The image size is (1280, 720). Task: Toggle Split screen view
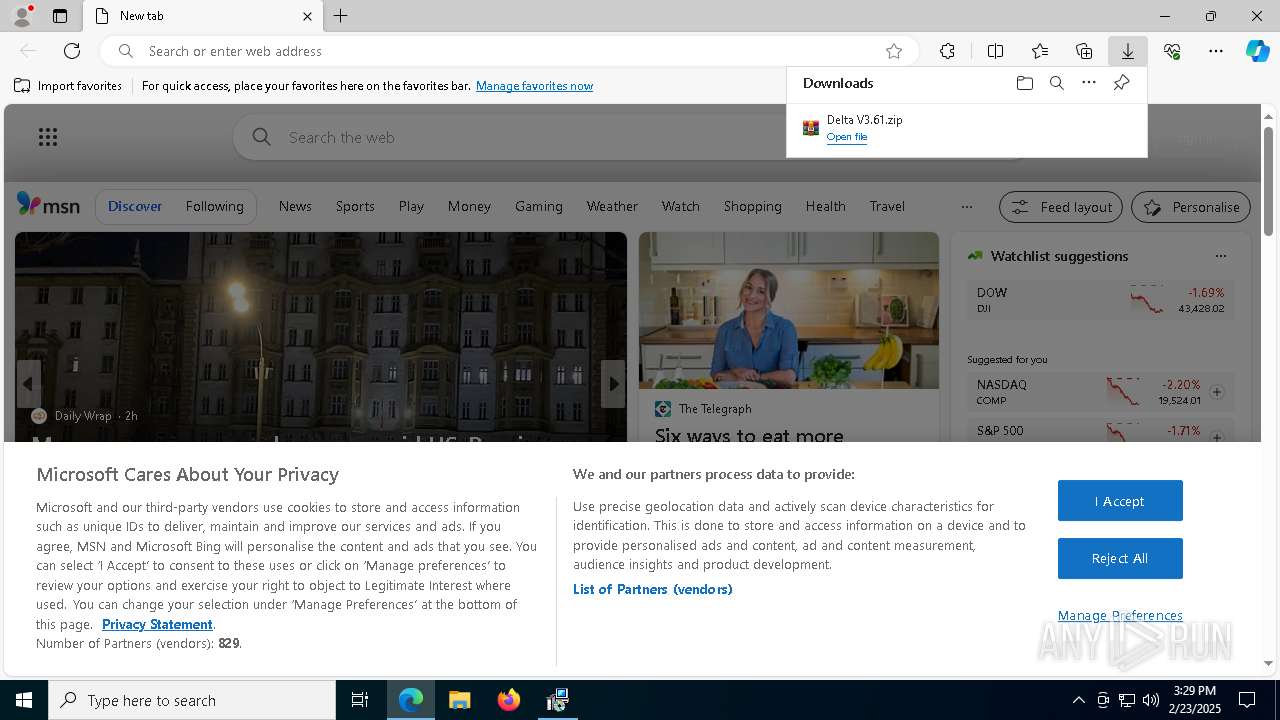[x=995, y=51]
